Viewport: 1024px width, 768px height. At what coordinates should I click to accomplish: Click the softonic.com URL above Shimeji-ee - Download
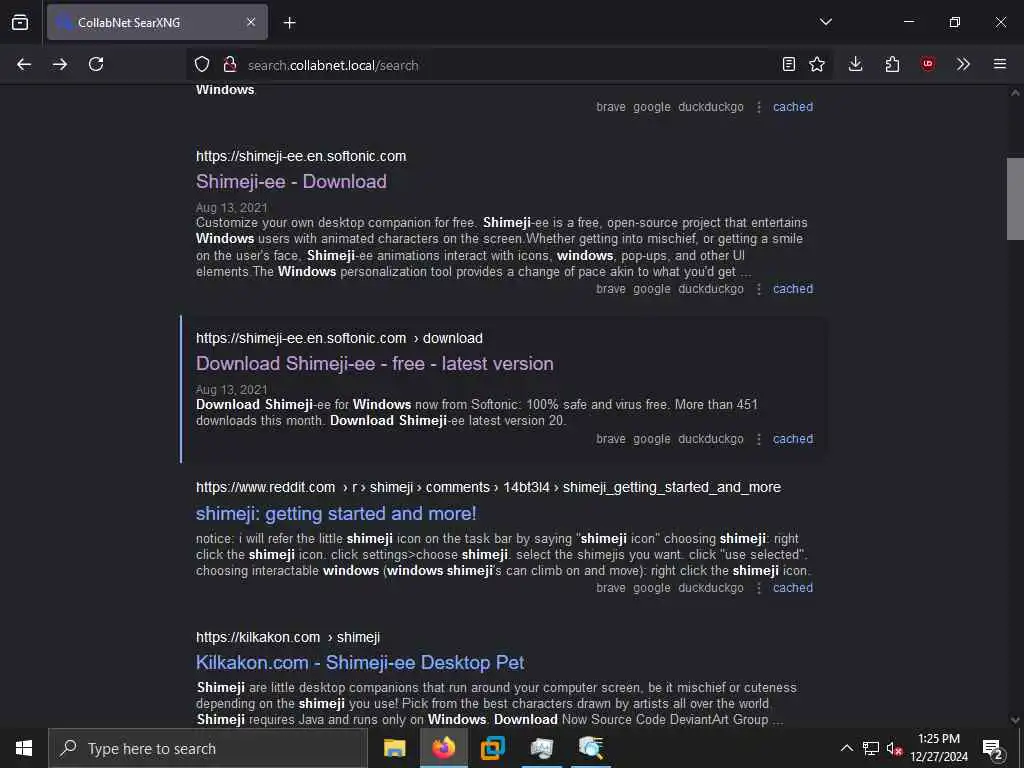tap(301, 156)
